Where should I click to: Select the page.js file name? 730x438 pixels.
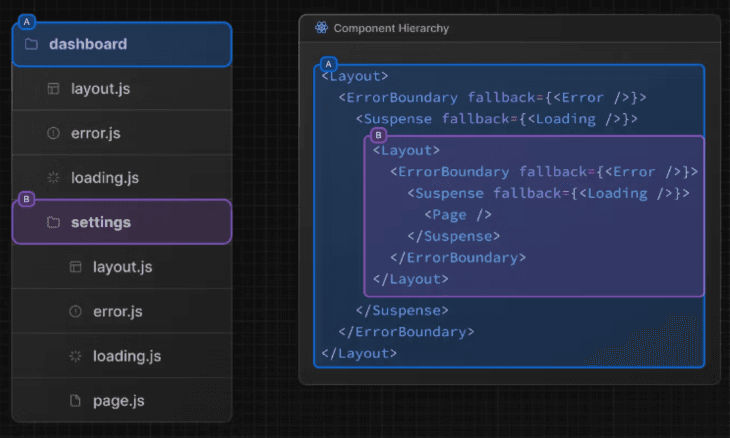(118, 401)
